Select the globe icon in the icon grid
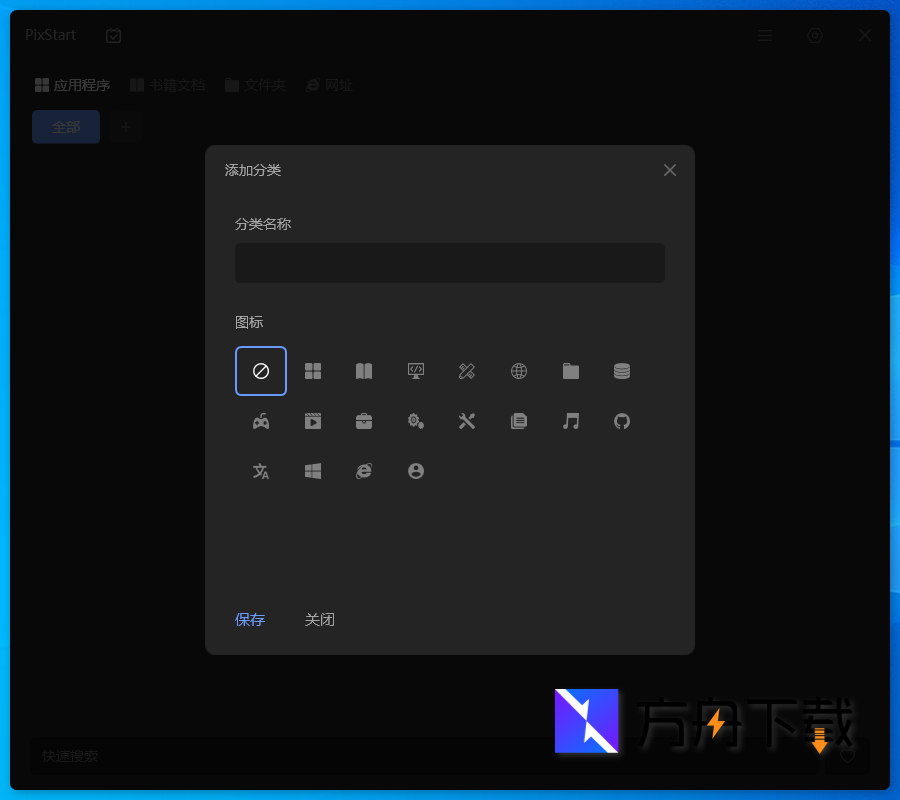This screenshot has width=900, height=800. pyautogui.click(x=518, y=370)
